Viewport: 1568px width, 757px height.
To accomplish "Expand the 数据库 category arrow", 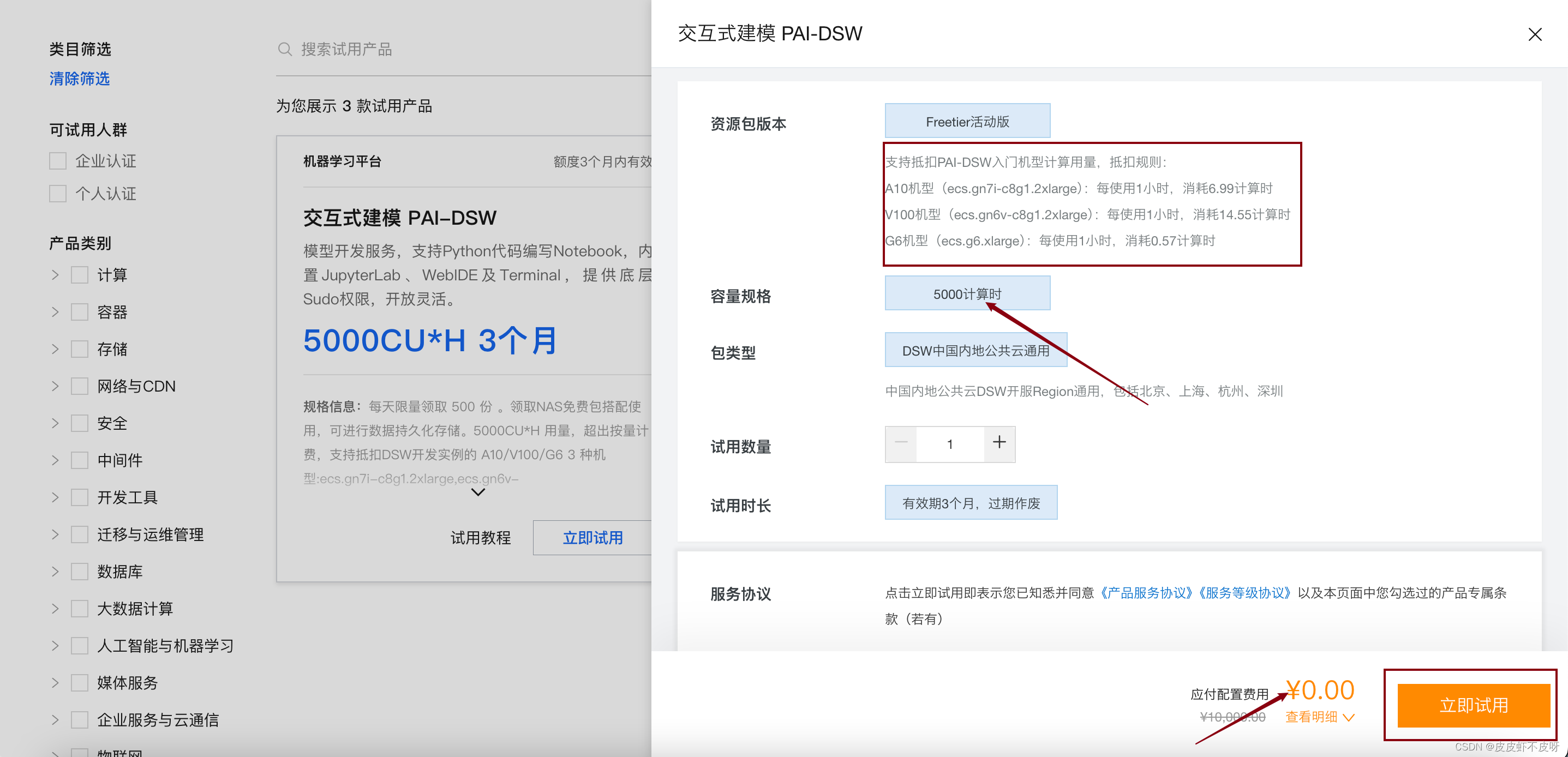I will 56,572.
